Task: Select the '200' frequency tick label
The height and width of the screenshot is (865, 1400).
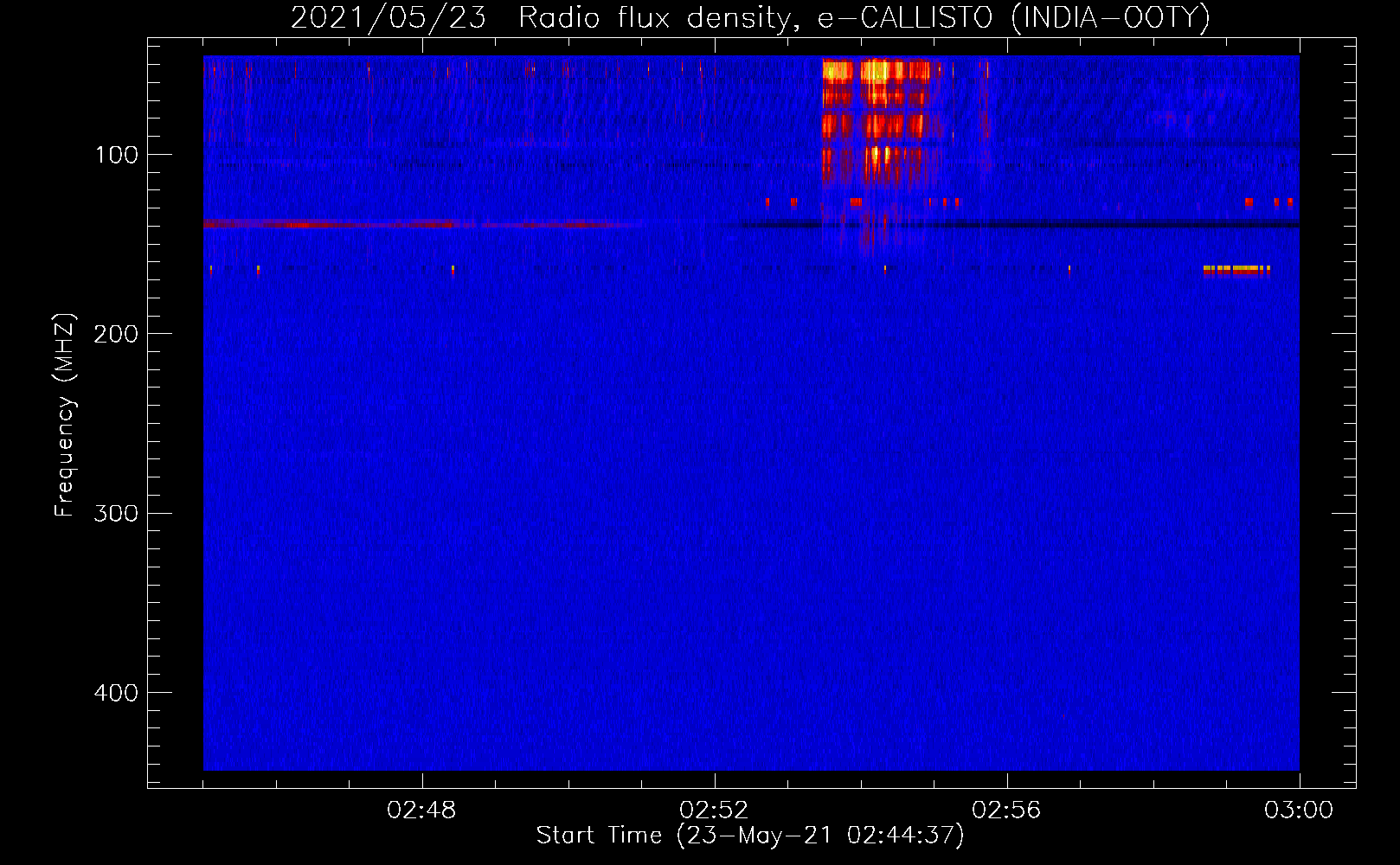Action: pos(116,334)
